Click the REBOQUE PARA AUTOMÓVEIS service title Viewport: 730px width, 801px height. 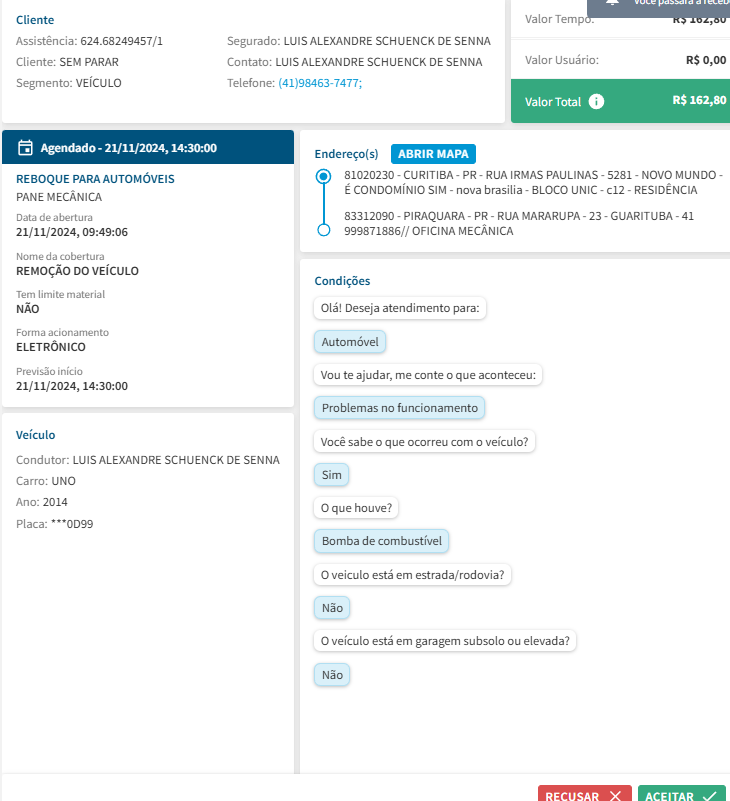pos(96,179)
